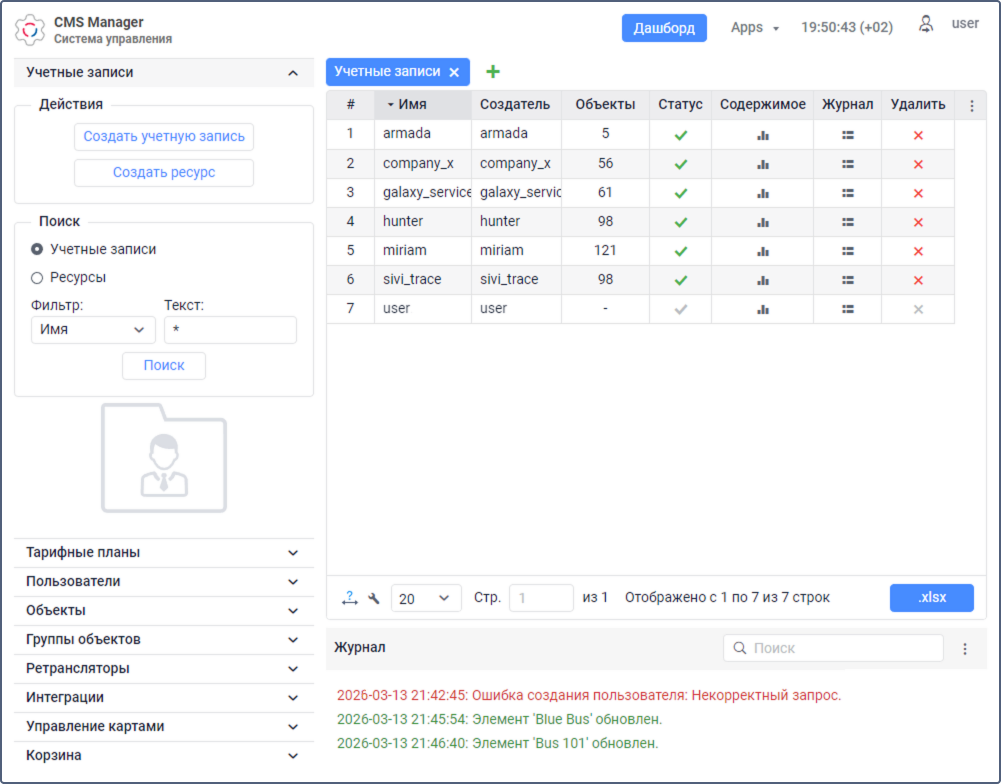Add new tab with green plus icon
The height and width of the screenshot is (784, 1001).
[492, 72]
